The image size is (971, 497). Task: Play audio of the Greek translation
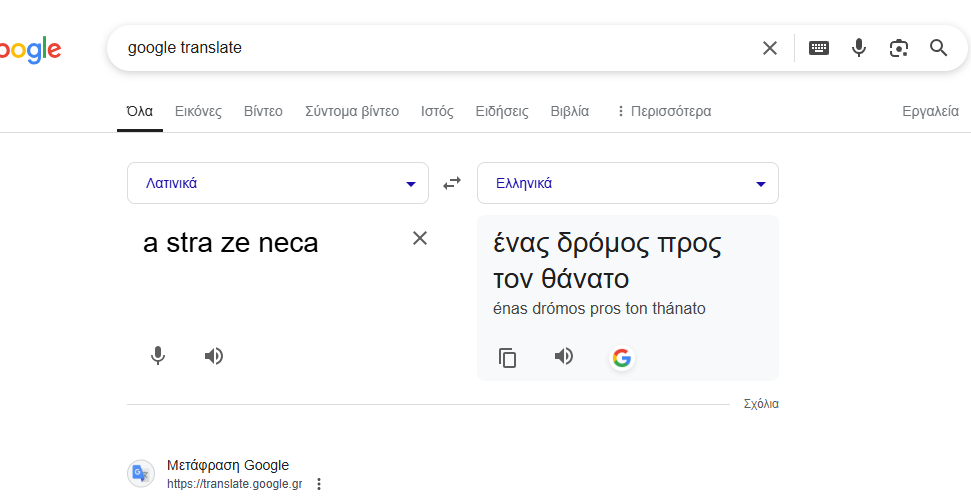(x=564, y=356)
